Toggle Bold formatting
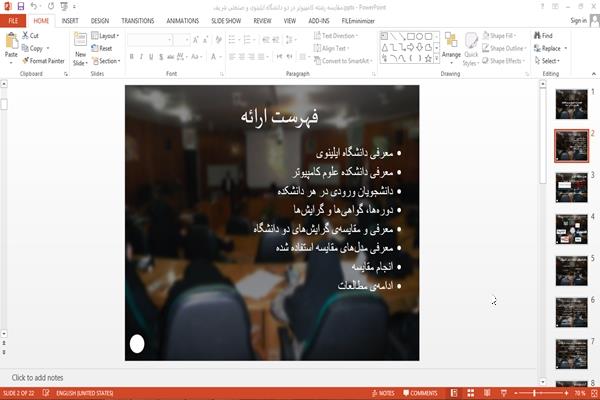Screen dimensions: 600x400 pos(131,57)
